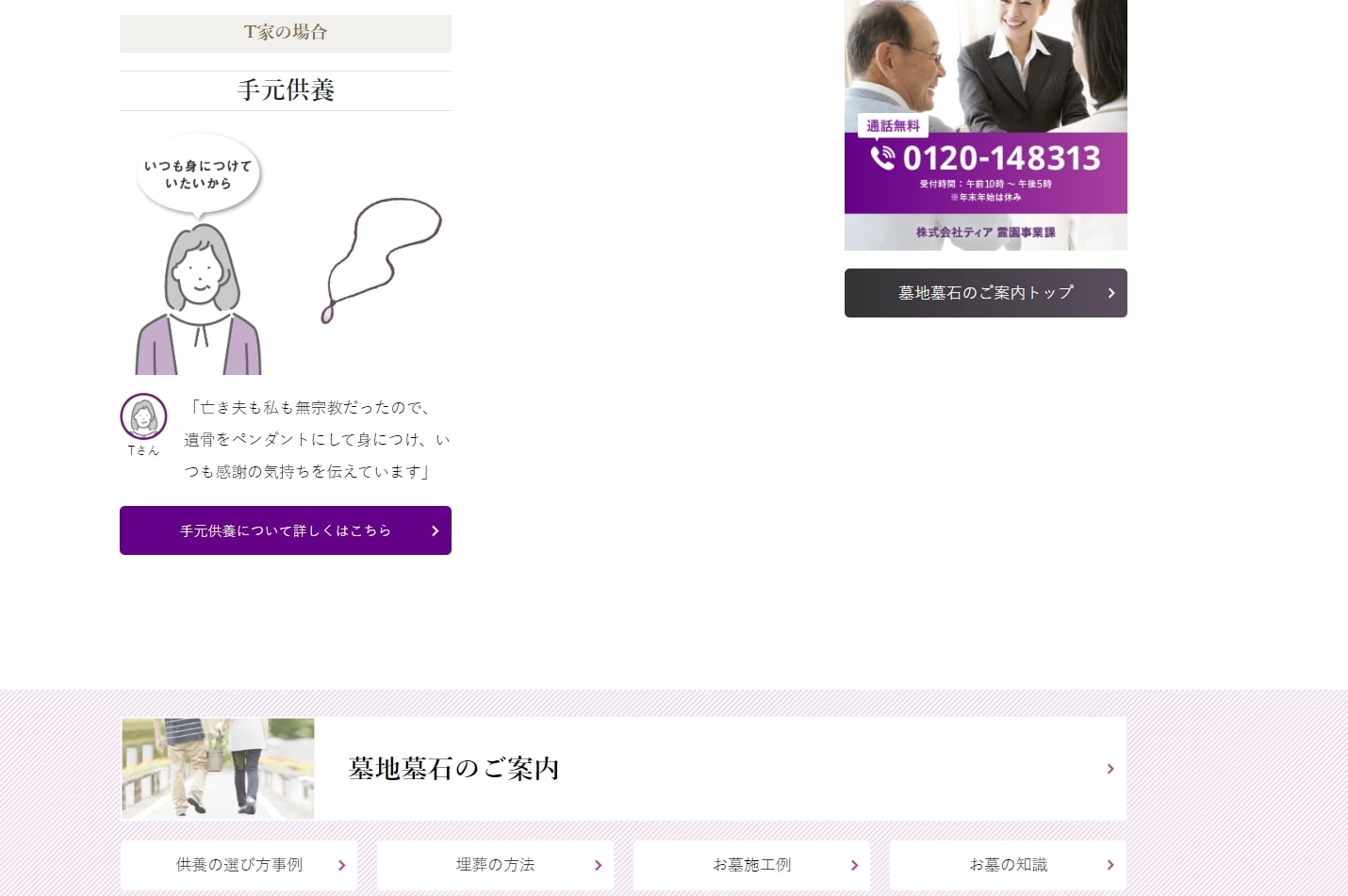Go to 墓地墓石のご案内トップ label
1348x896 pixels.
985,293
